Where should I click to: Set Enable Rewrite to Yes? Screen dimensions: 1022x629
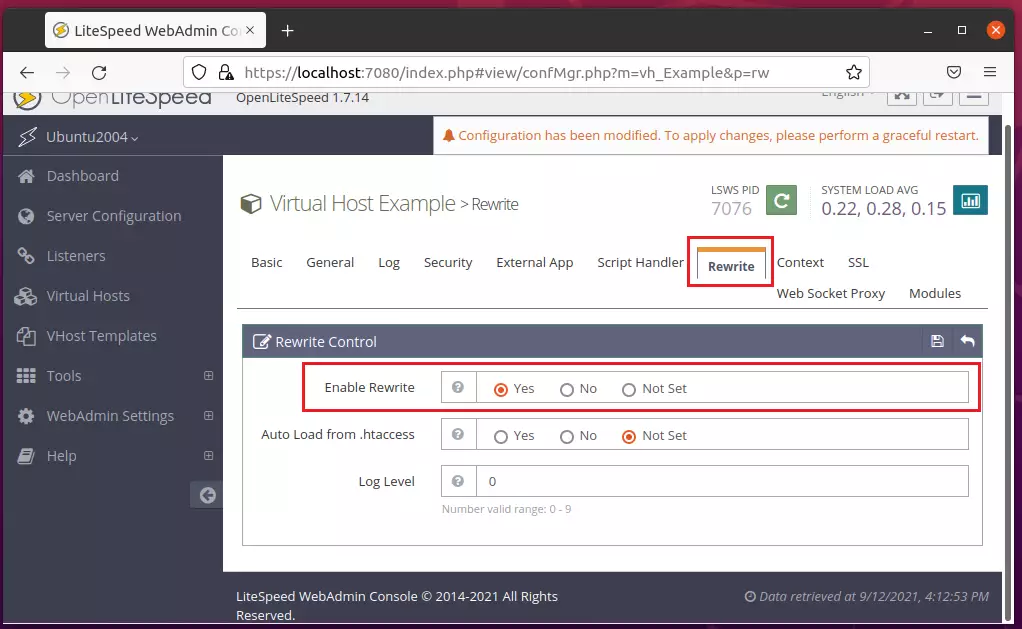click(x=501, y=389)
